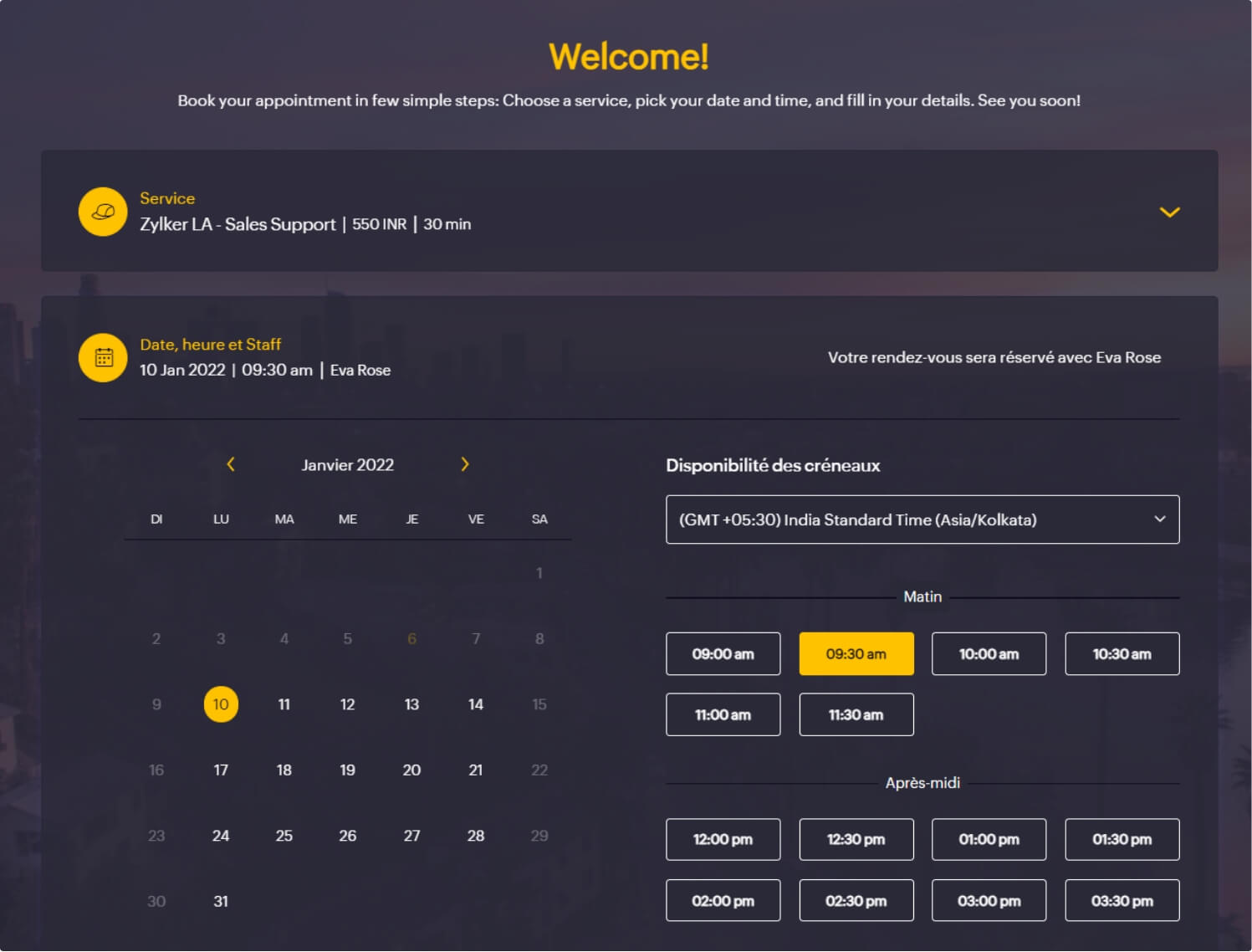Pick the 03:30 pm slot
Screen dimensions: 1252x952
coord(1122,901)
